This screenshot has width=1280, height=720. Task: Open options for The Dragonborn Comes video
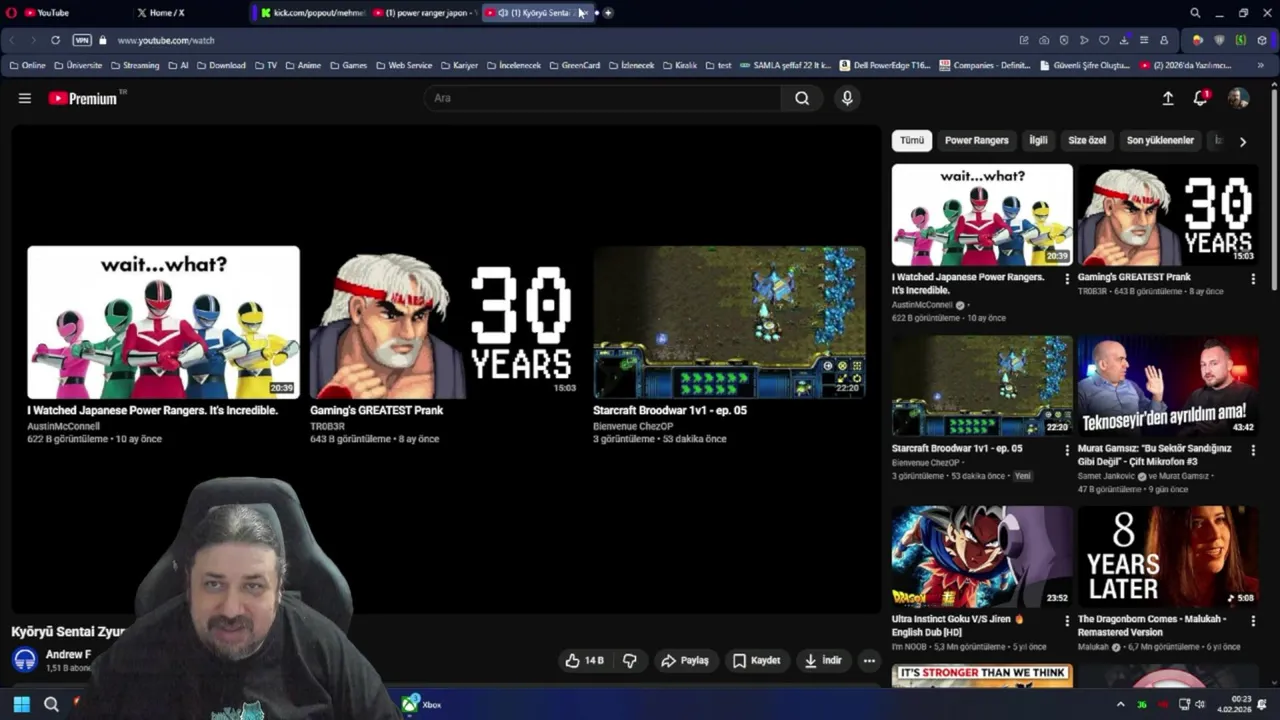[x=1252, y=621]
